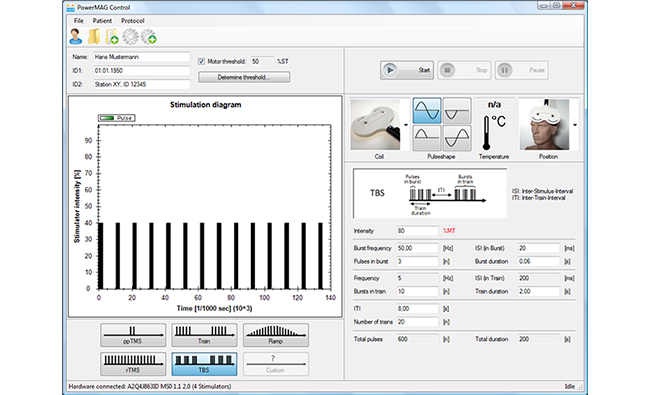This screenshot has height=395, width=650.
Task: Click the patient profile icon in toolbar
Action: point(75,36)
